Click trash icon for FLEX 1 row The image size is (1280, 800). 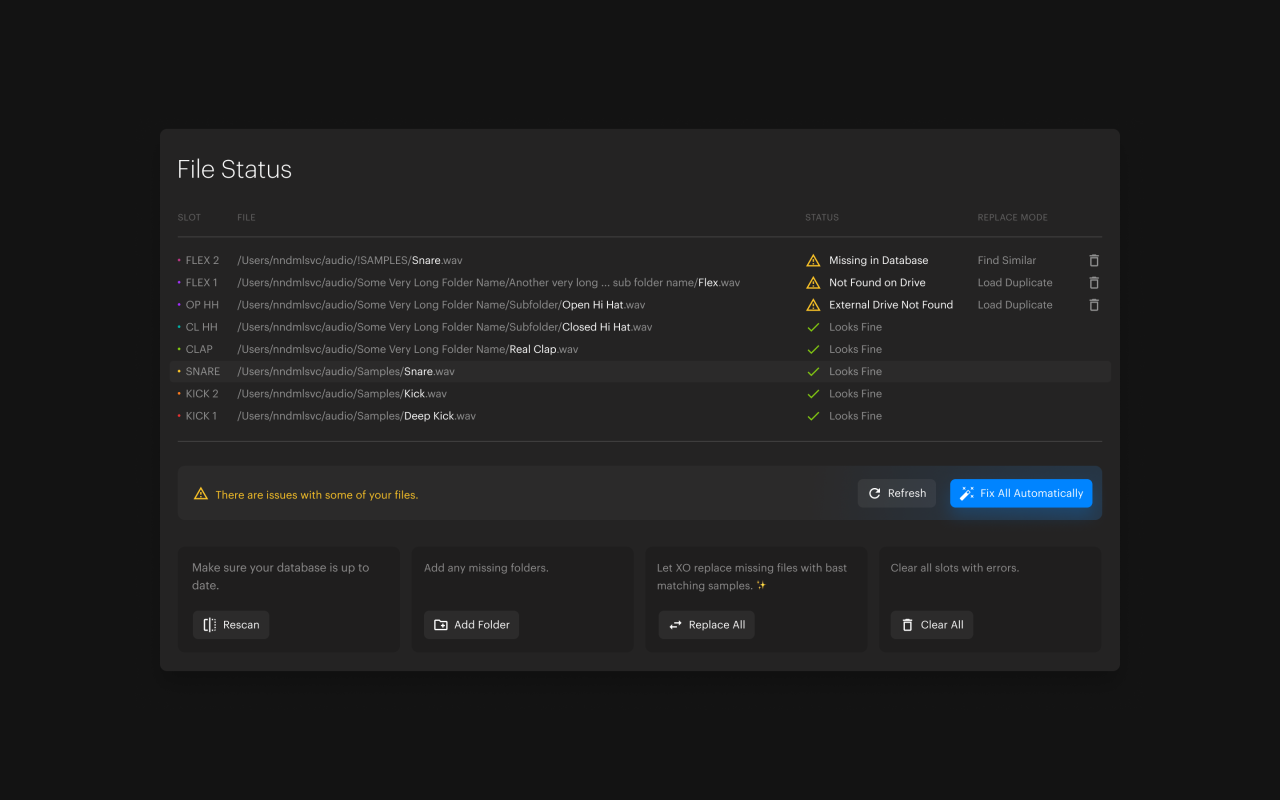(x=1094, y=283)
